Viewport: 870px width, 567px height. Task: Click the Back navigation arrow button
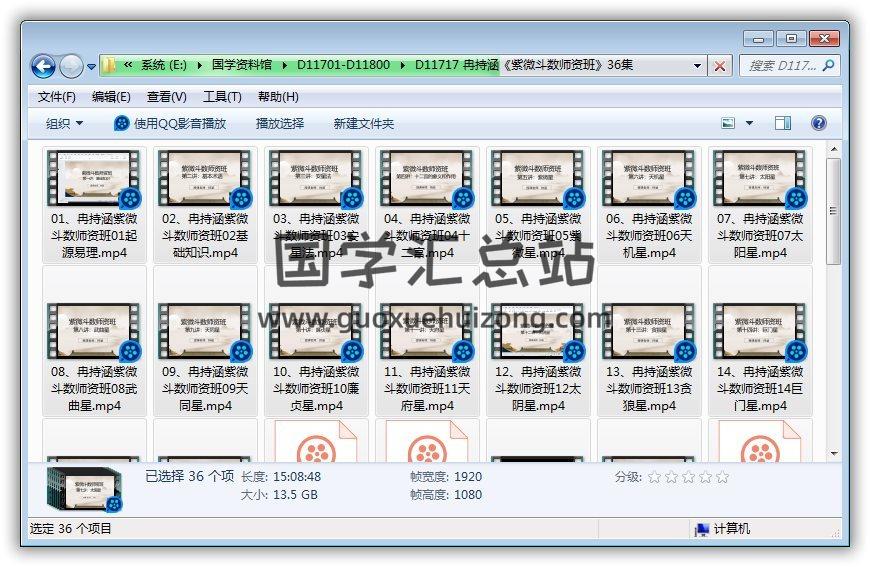click(43, 66)
